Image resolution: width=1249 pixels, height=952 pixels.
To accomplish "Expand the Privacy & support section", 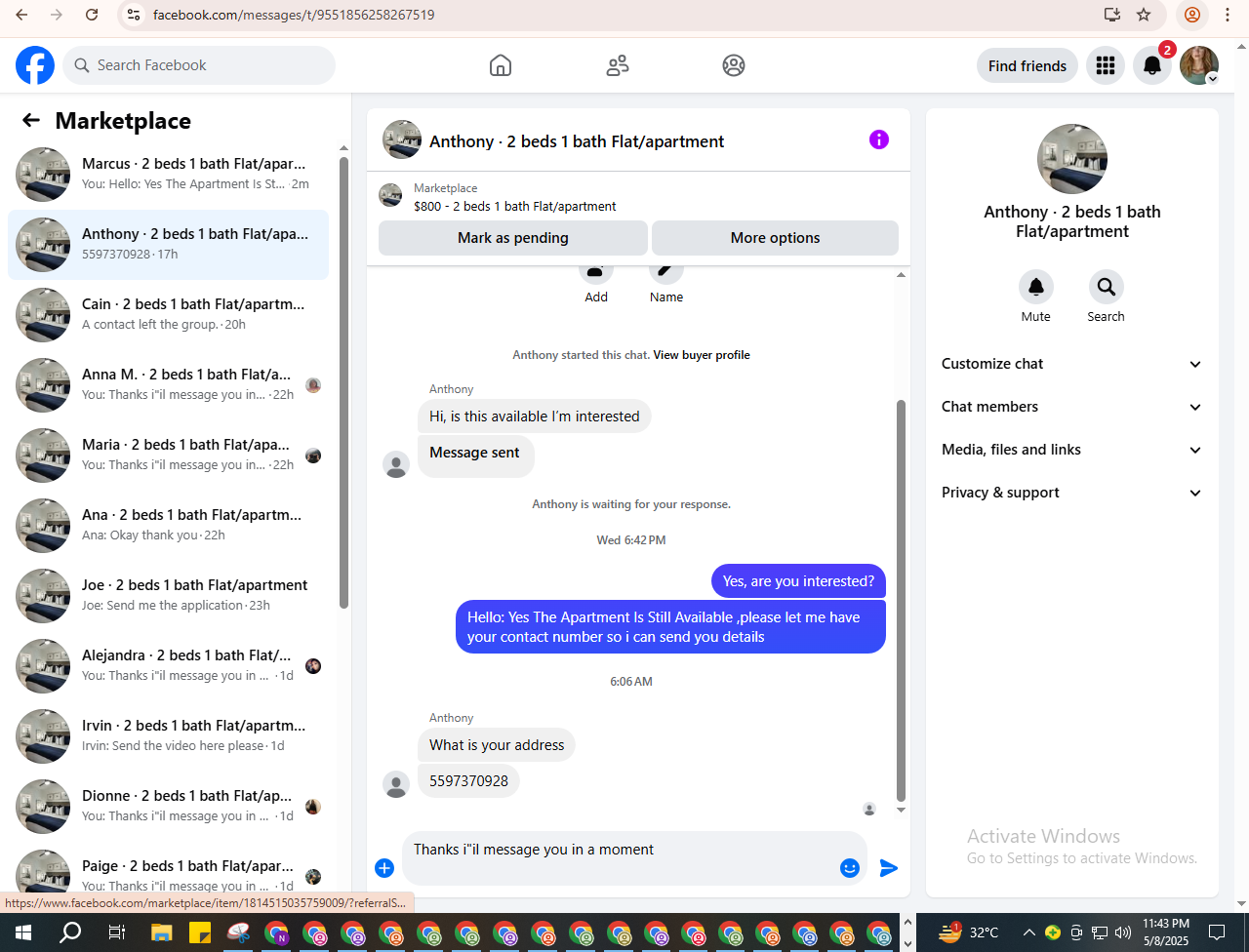I will tap(1071, 493).
